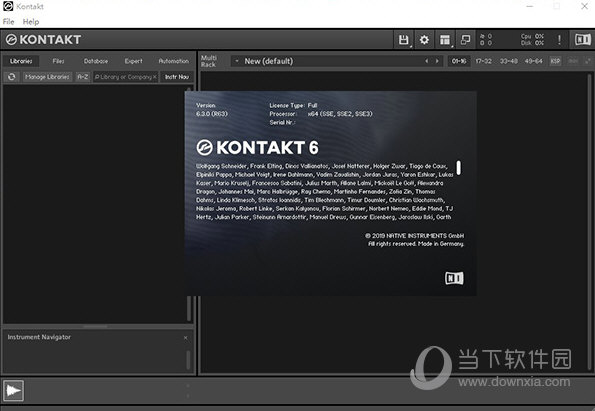Screen dimensions: 595x411
Task: Toggle A-Z library sorting
Action: (x=83, y=77)
